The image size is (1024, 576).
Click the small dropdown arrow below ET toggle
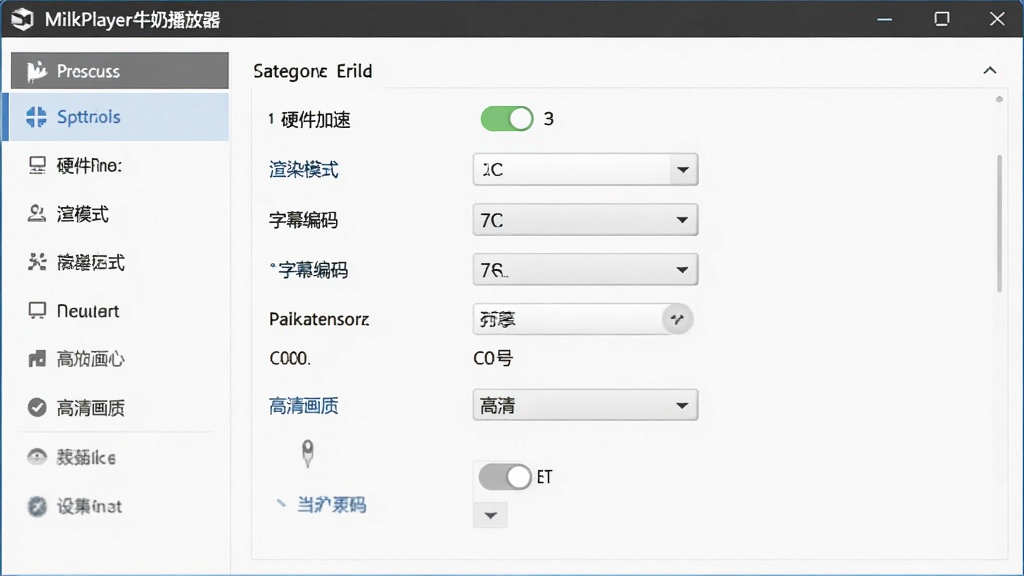point(490,515)
